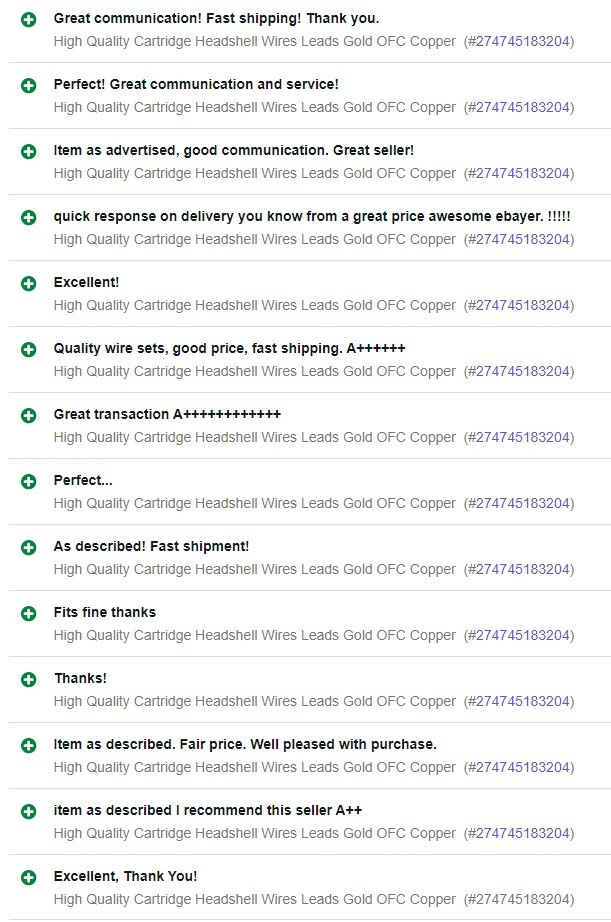This screenshot has width=611, height=922.
Task: Click positive icon beside "Great communication! Fast shipping!"
Action: (29, 19)
